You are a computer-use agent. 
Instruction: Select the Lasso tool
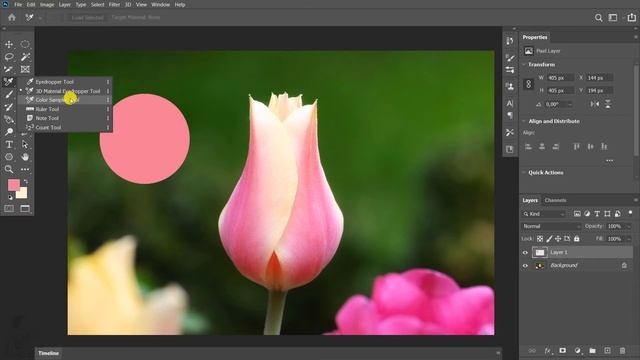9,57
